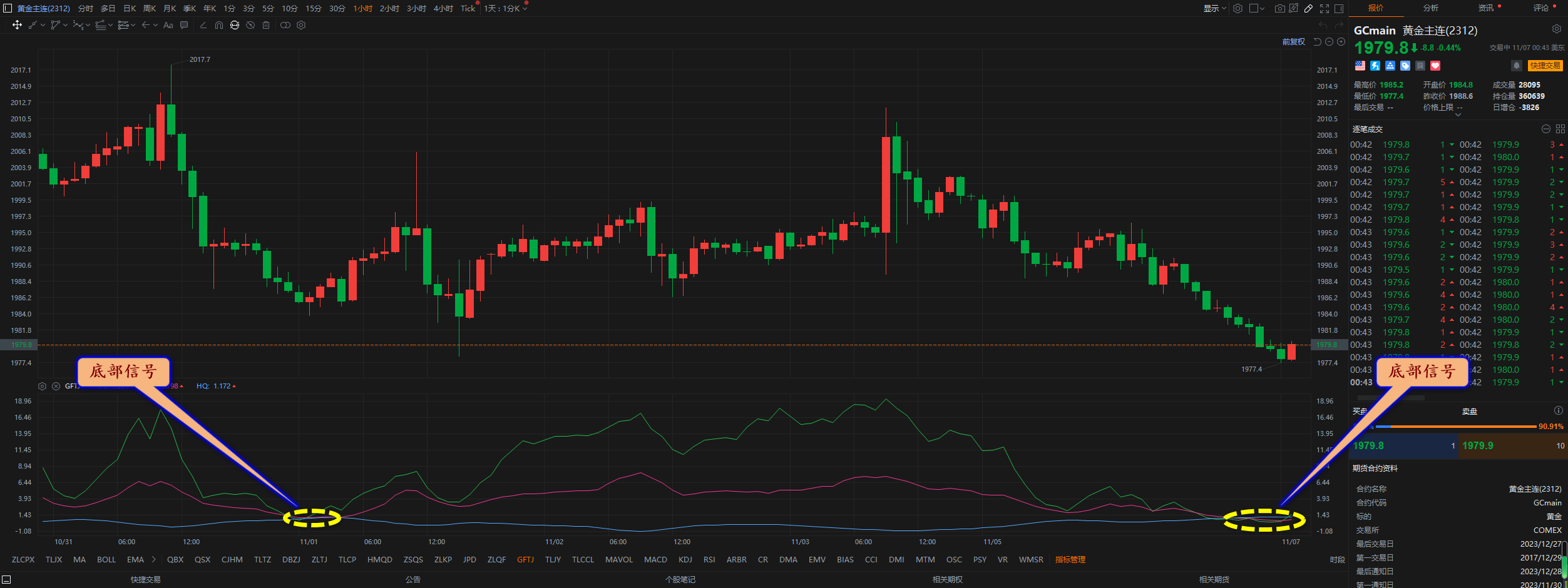The width and height of the screenshot is (1568, 588).
Task: Open the 显示 dropdown
Action: [1214, 8]
